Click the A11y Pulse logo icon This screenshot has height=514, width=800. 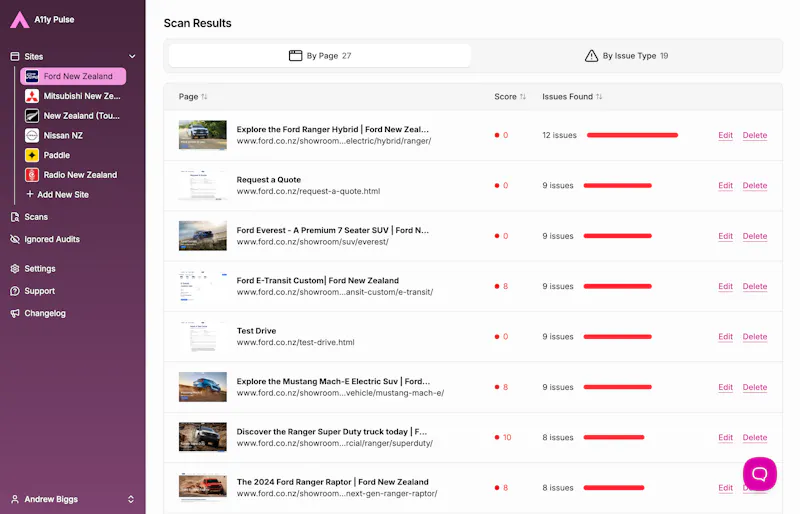click(x=19, y=20)
